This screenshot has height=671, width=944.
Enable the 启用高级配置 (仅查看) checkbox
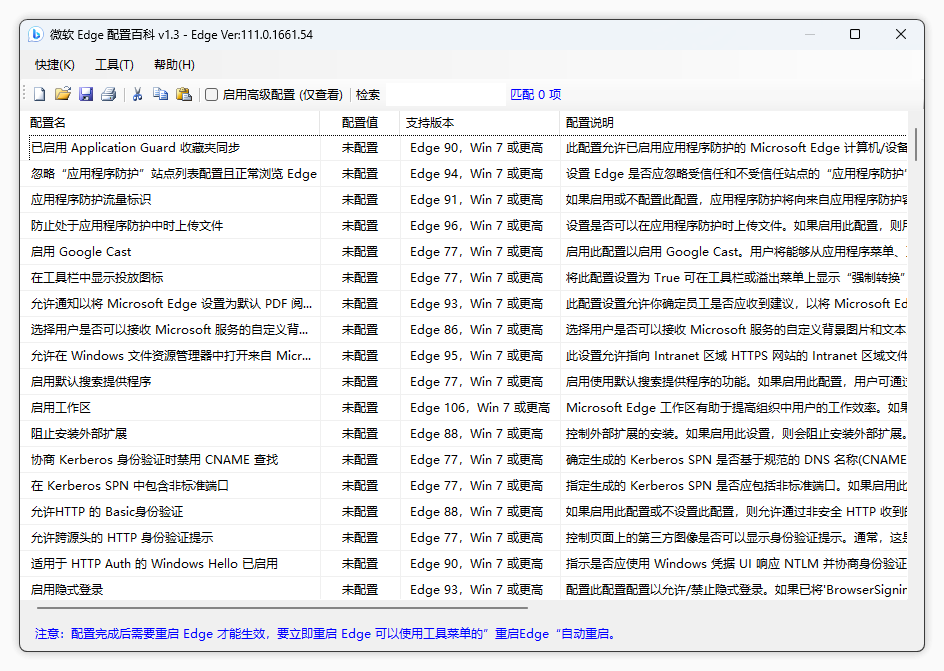coord(212,95)
